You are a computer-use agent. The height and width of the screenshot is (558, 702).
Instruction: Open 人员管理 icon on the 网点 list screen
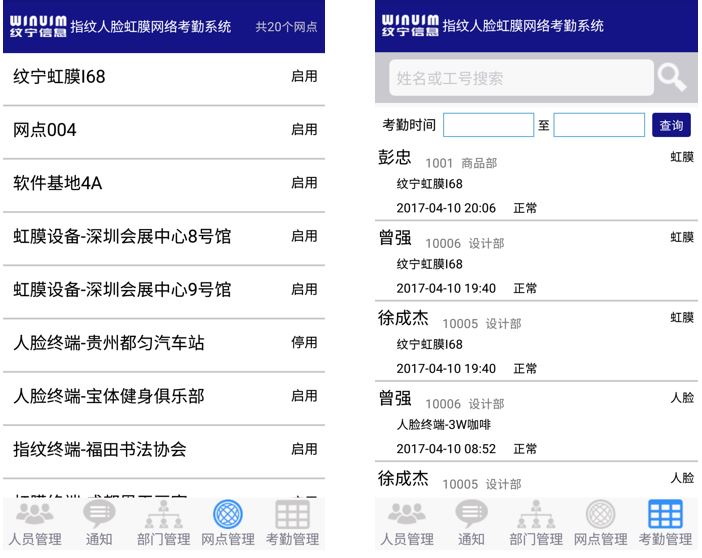(36, 512)
